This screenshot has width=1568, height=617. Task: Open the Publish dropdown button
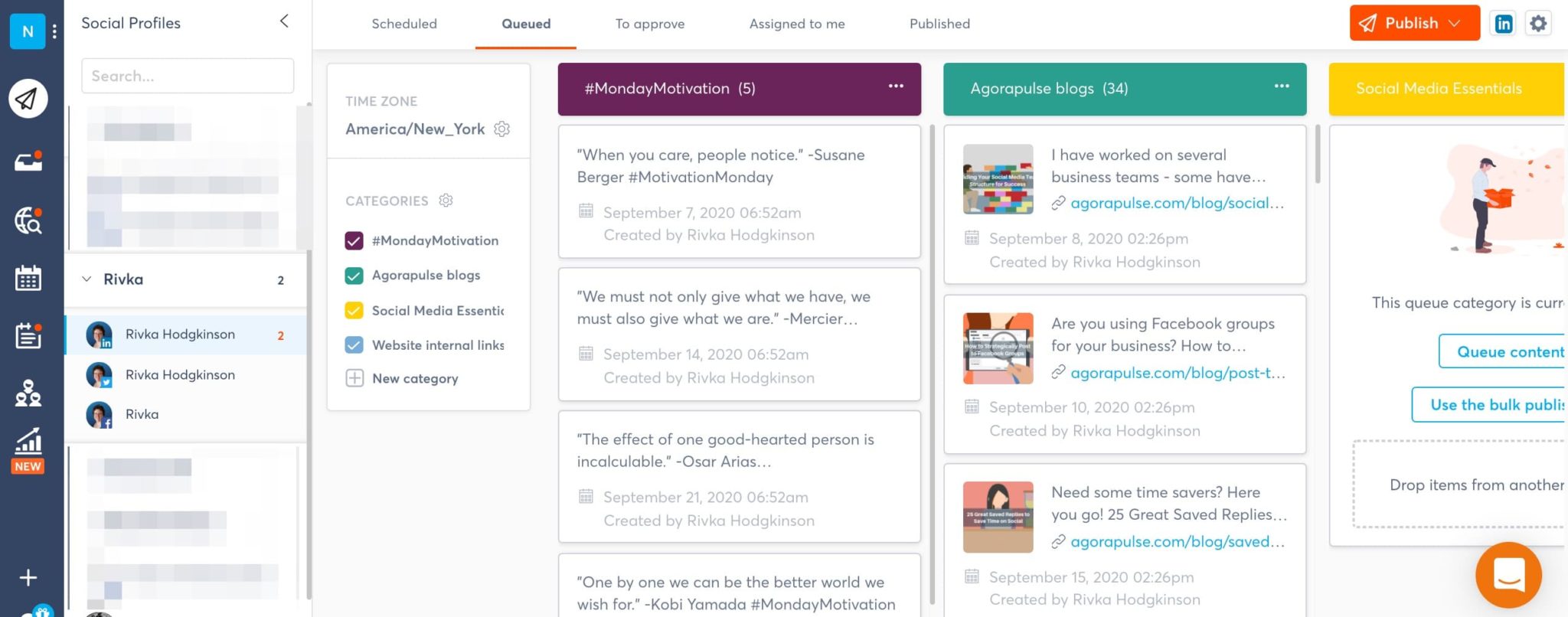tap(1414, 23)
